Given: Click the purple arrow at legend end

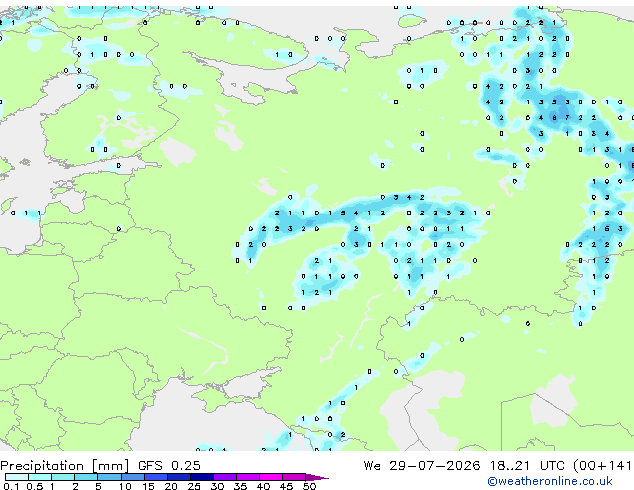Looking at the screenshot, I should click(x=317, y=477).
